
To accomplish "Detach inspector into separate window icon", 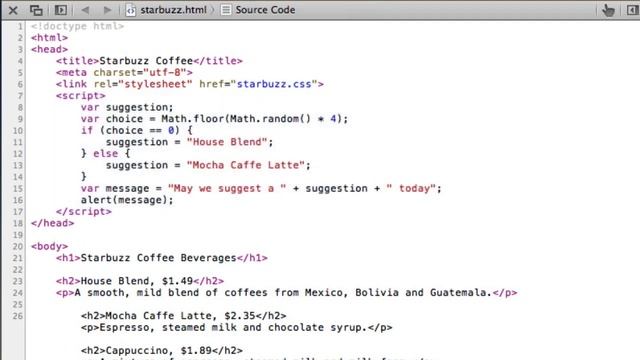I will click(36, 10).
